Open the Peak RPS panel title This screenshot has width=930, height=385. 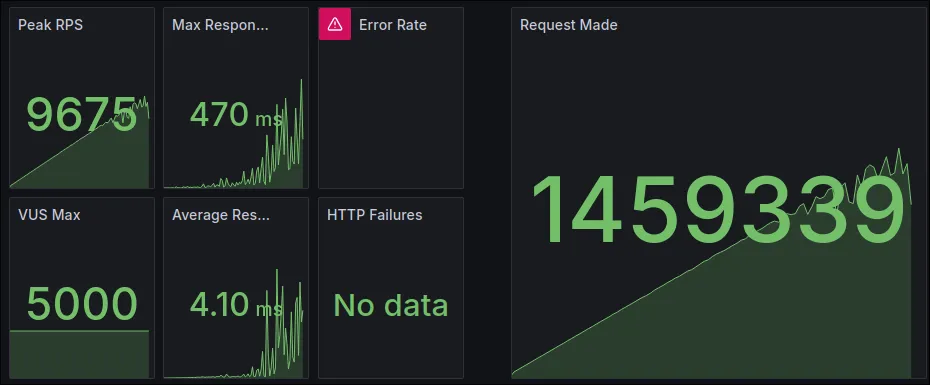50,25
